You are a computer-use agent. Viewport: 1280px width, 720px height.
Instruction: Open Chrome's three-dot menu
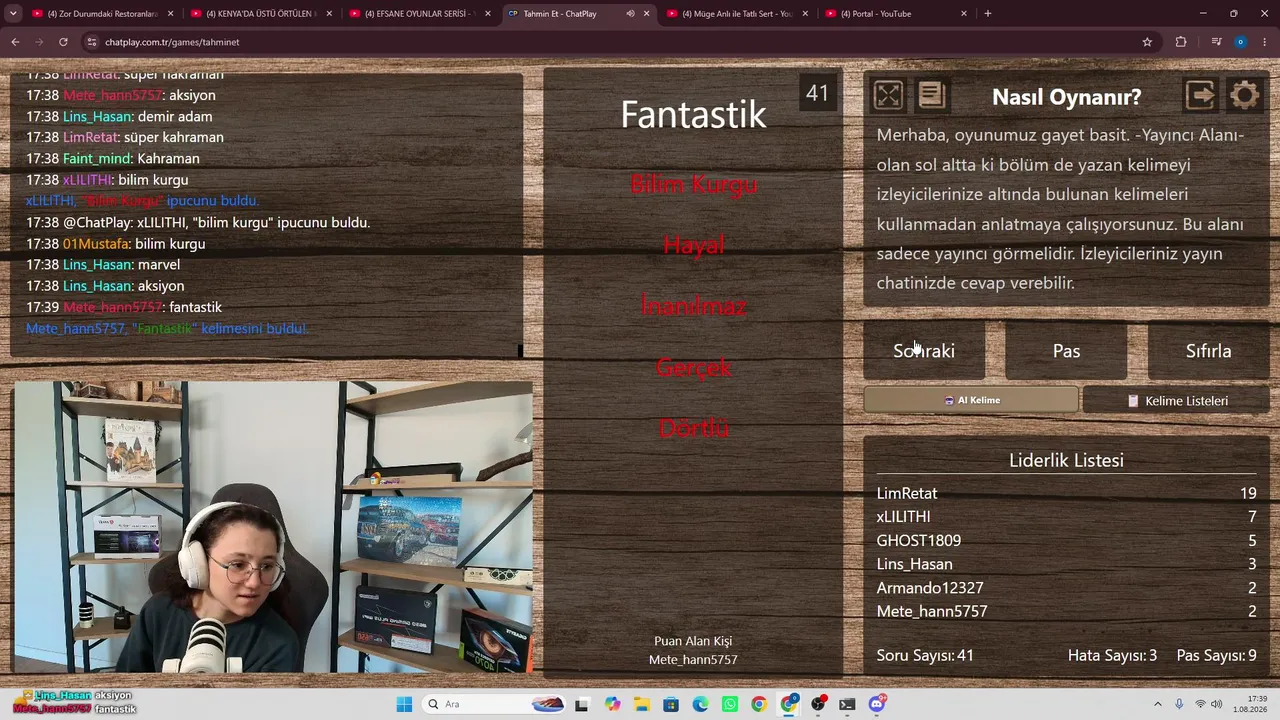coord(1265,42)
